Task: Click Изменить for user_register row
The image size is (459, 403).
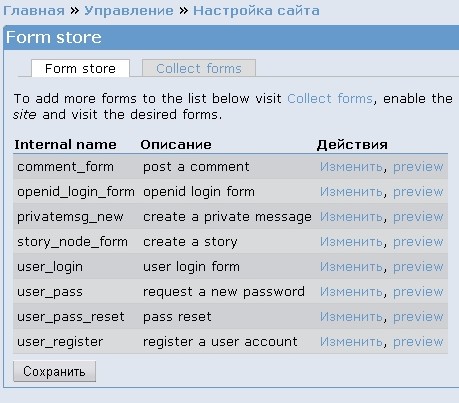Action: click(x=351, y=342)
